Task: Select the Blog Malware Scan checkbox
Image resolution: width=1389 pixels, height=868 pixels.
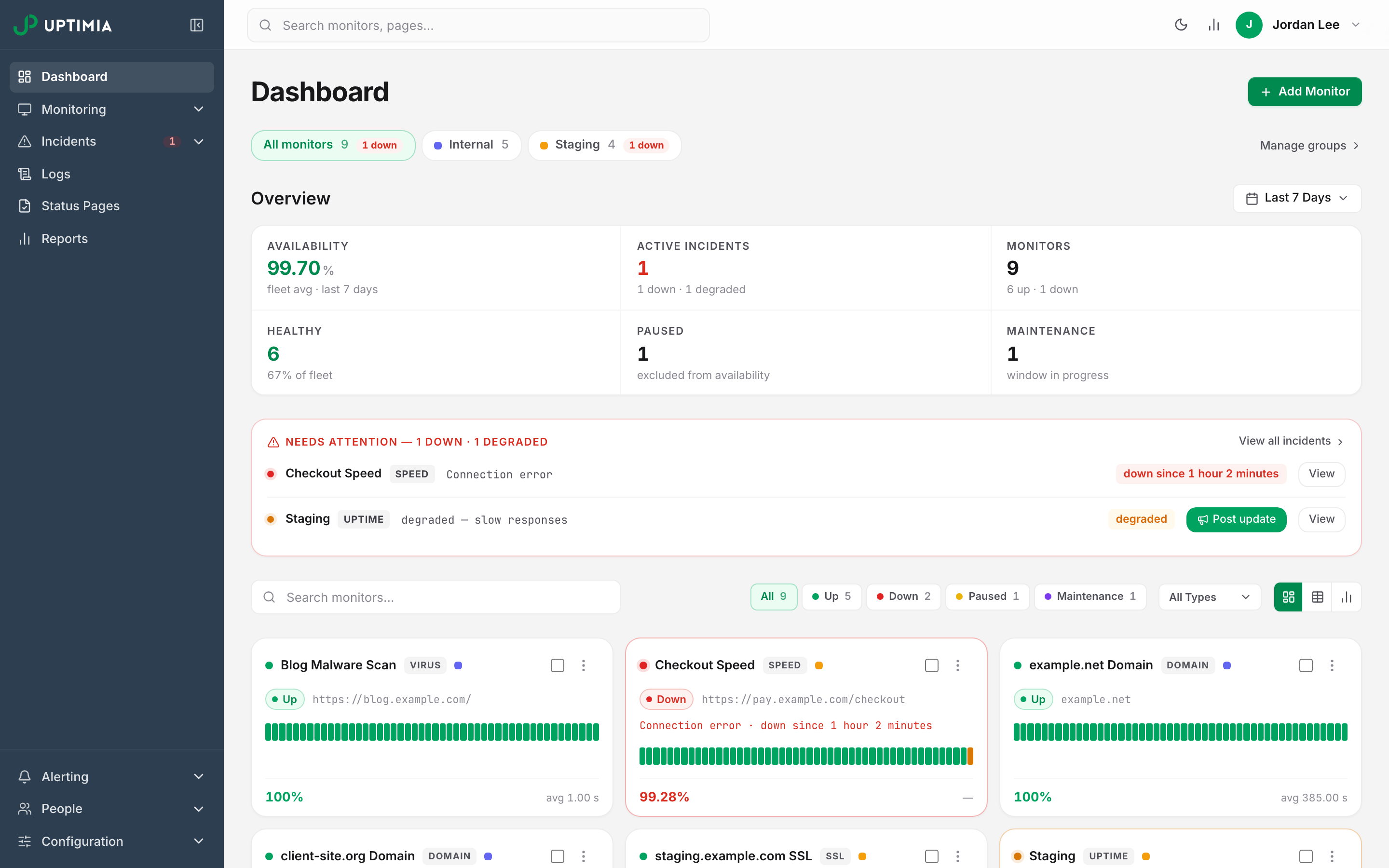Action: click(x=558, y=665)
